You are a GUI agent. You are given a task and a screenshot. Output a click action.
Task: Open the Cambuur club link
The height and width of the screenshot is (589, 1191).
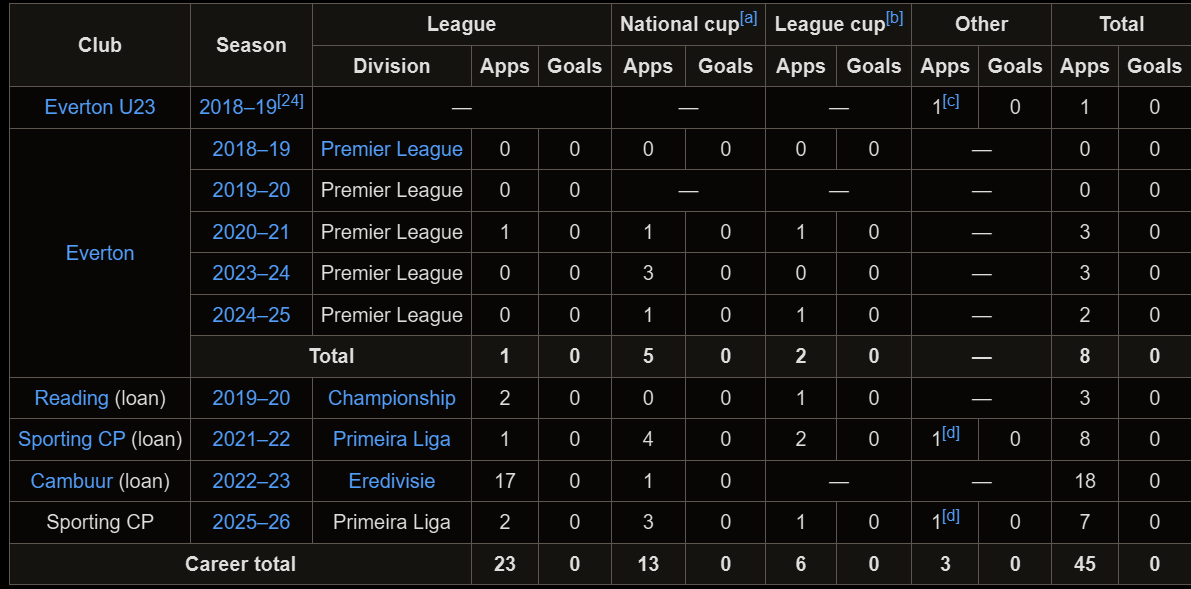tap(71, 481)
